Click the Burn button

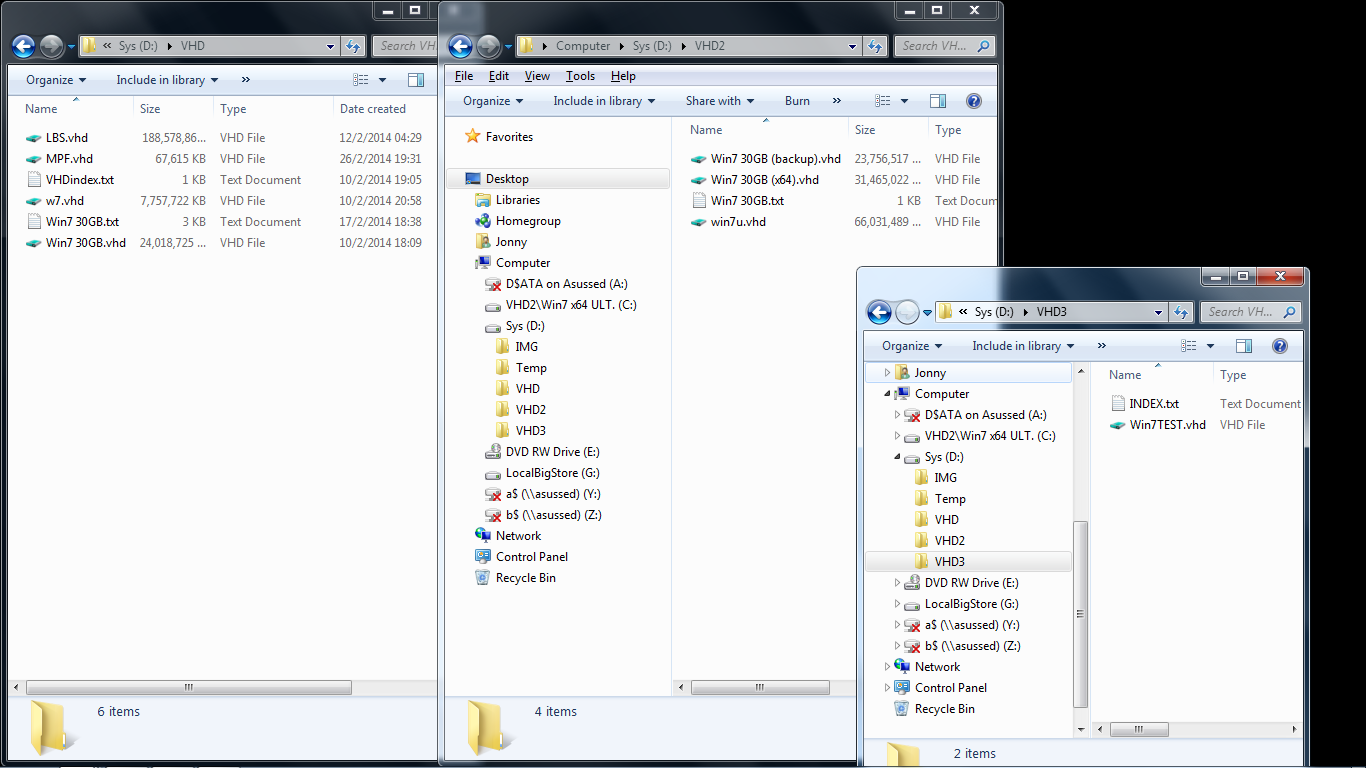[797, 101]
